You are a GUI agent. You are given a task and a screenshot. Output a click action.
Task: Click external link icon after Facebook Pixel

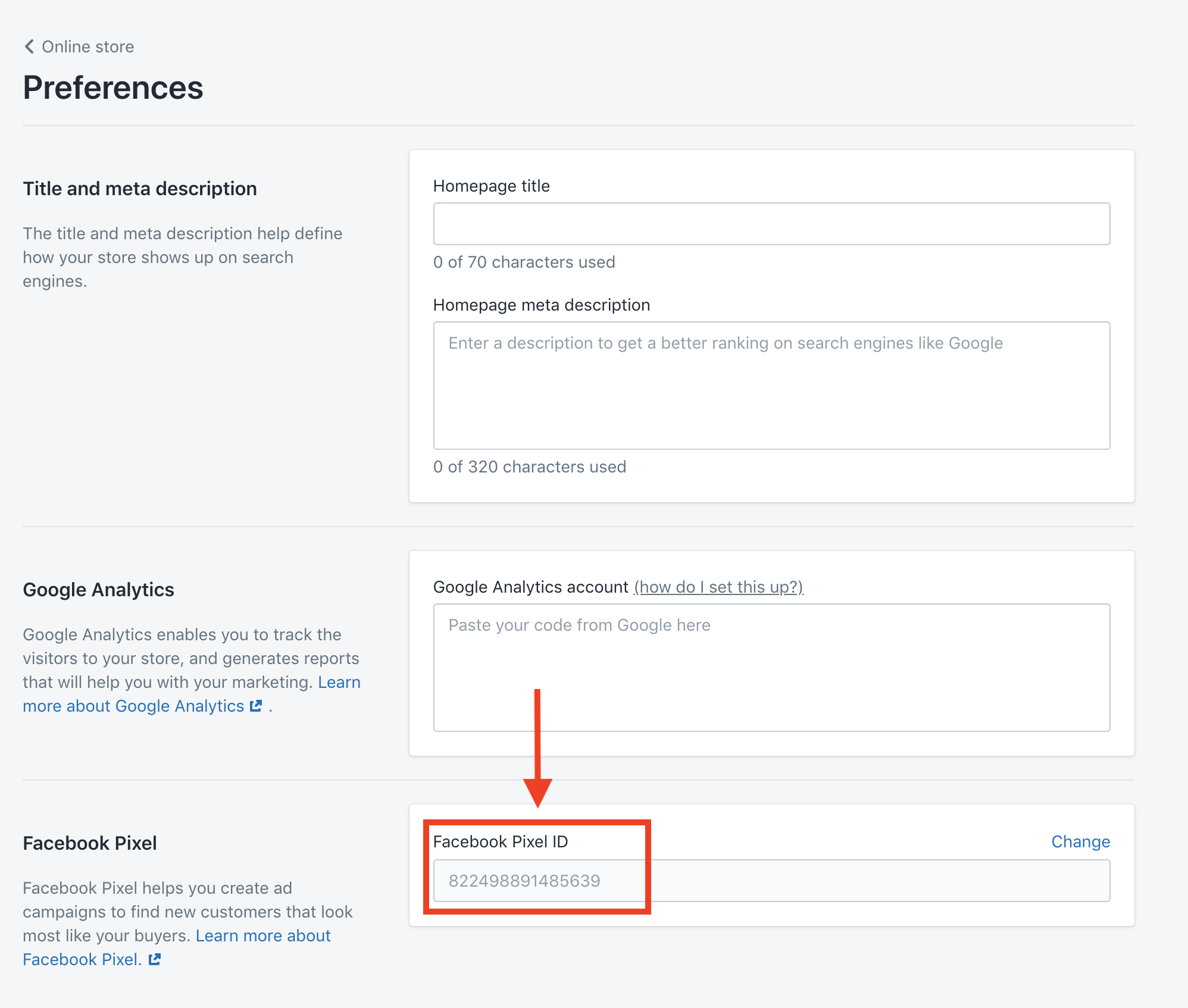pos(155,959)
